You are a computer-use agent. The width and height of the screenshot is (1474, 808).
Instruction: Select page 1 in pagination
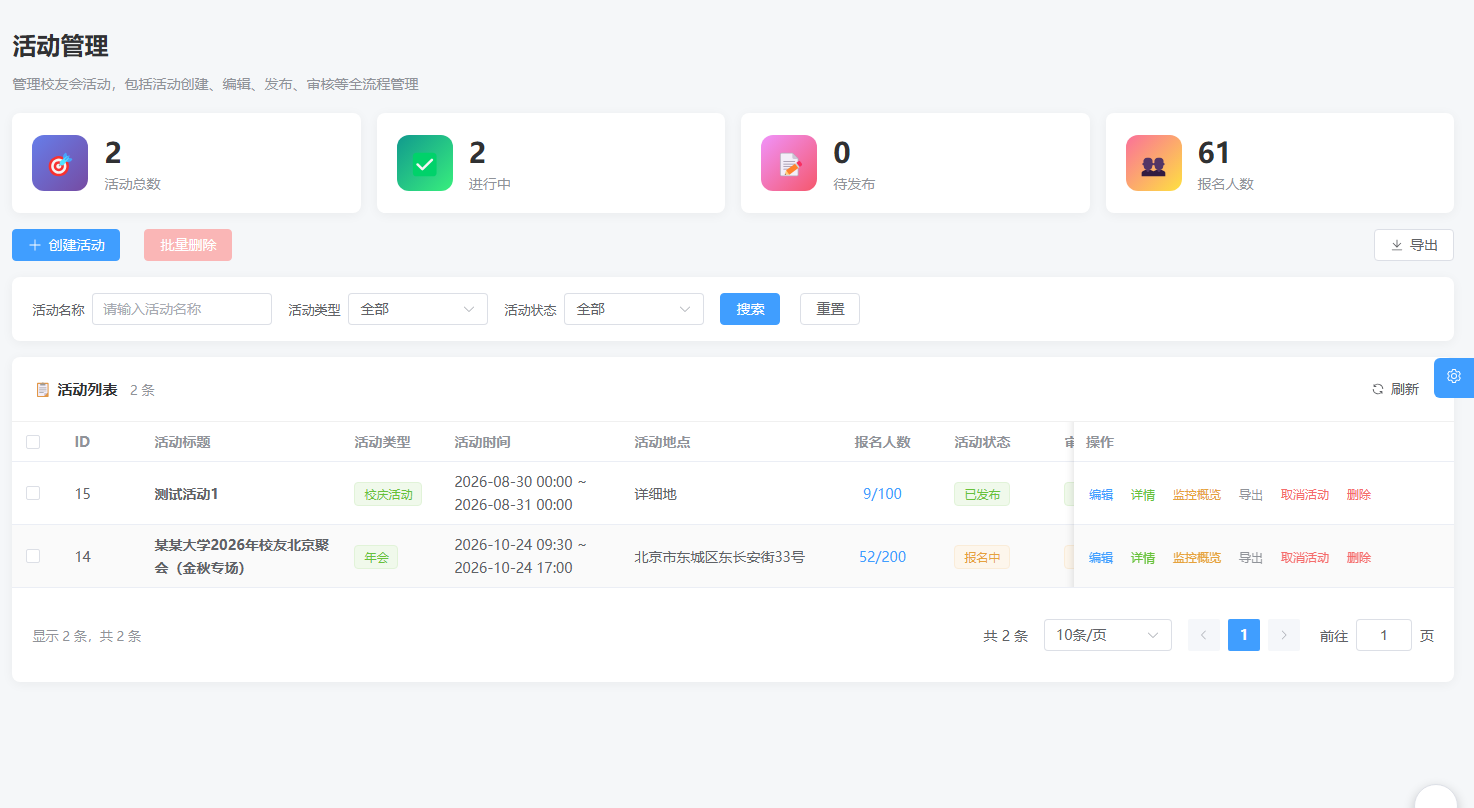1244,635
